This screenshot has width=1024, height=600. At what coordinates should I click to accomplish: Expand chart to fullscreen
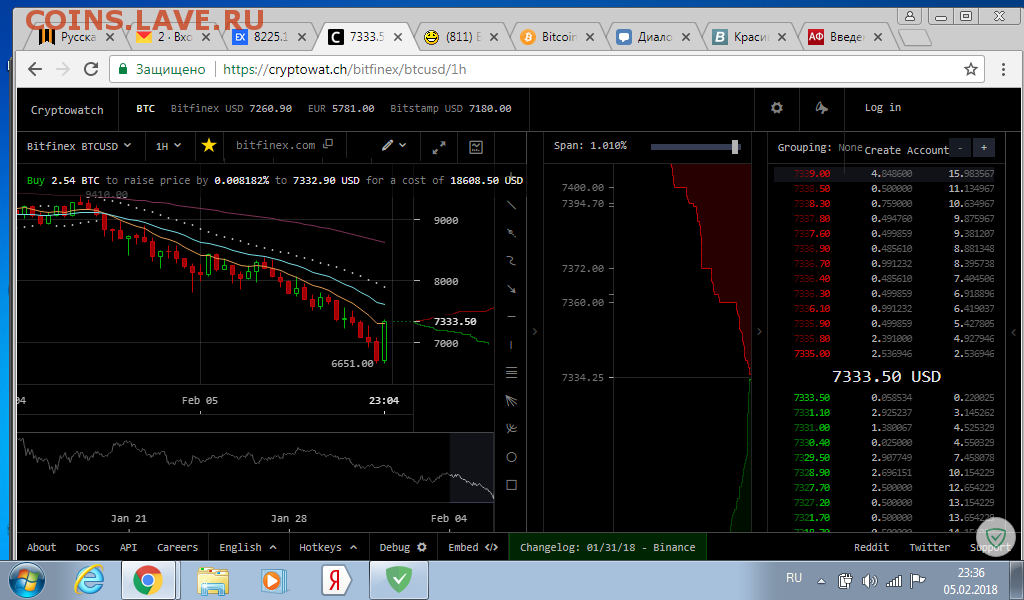tap(439, 148)
